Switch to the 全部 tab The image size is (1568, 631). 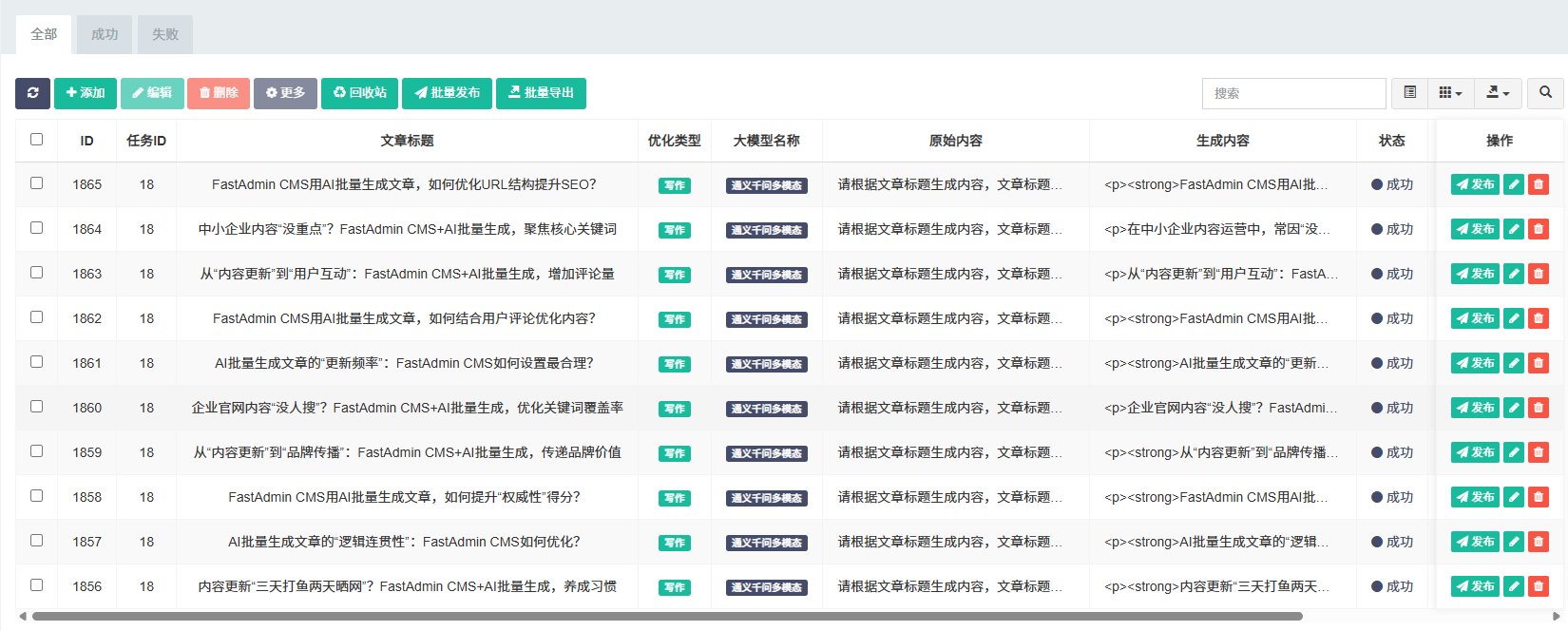(x=44, y=34)
